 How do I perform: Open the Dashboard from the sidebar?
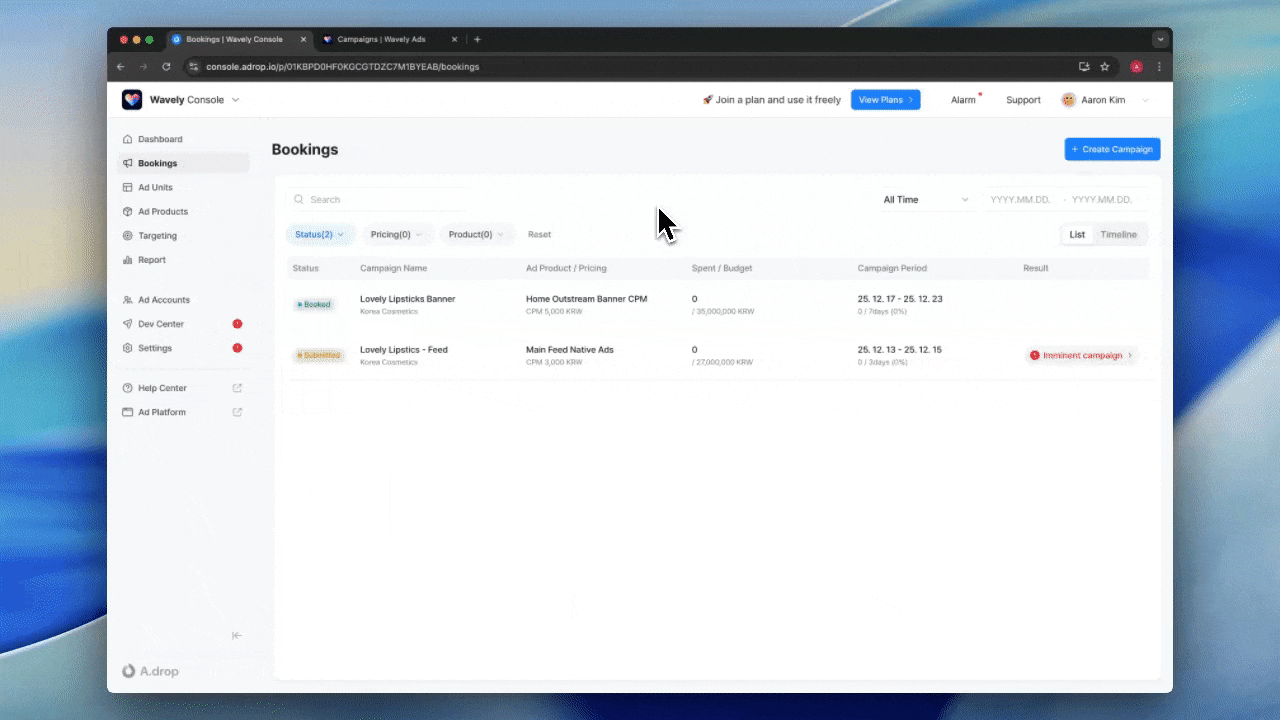coord(129,139)
